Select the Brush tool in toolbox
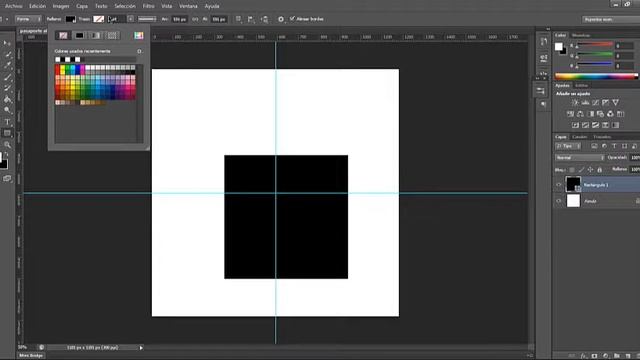 (x=7, y=77)
